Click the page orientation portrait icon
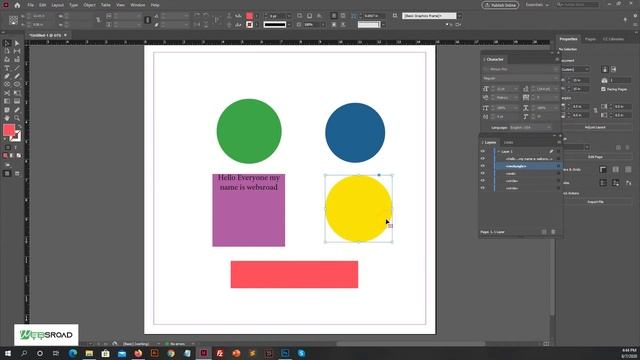Image resolution: width=640 pixels, height=360 pixels. click(605, 69)
